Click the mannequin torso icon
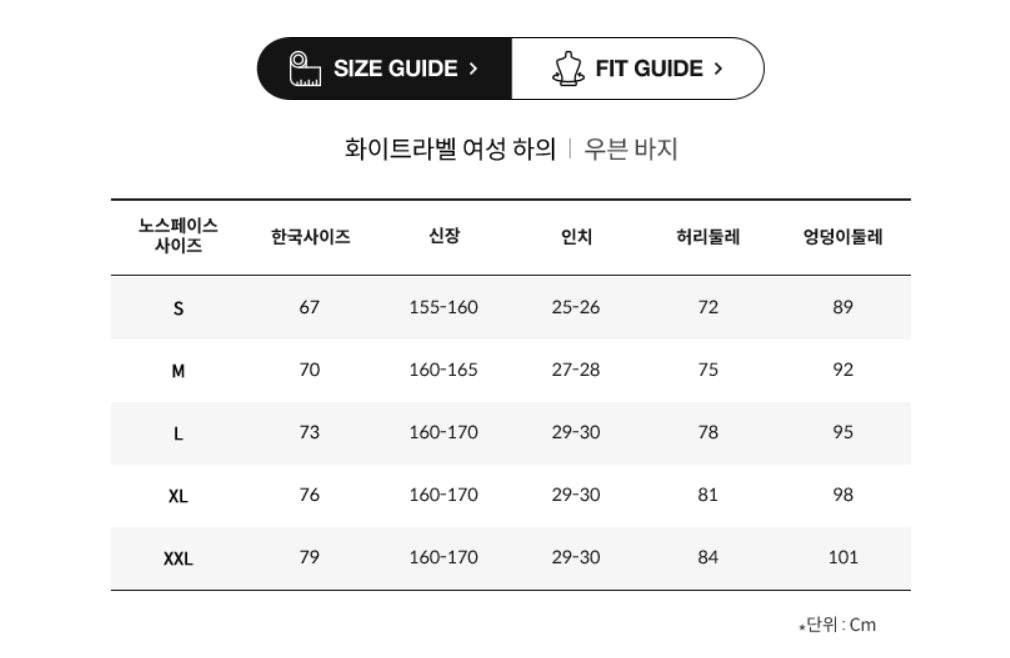1010x658 pixels. (x=568, y=69)
